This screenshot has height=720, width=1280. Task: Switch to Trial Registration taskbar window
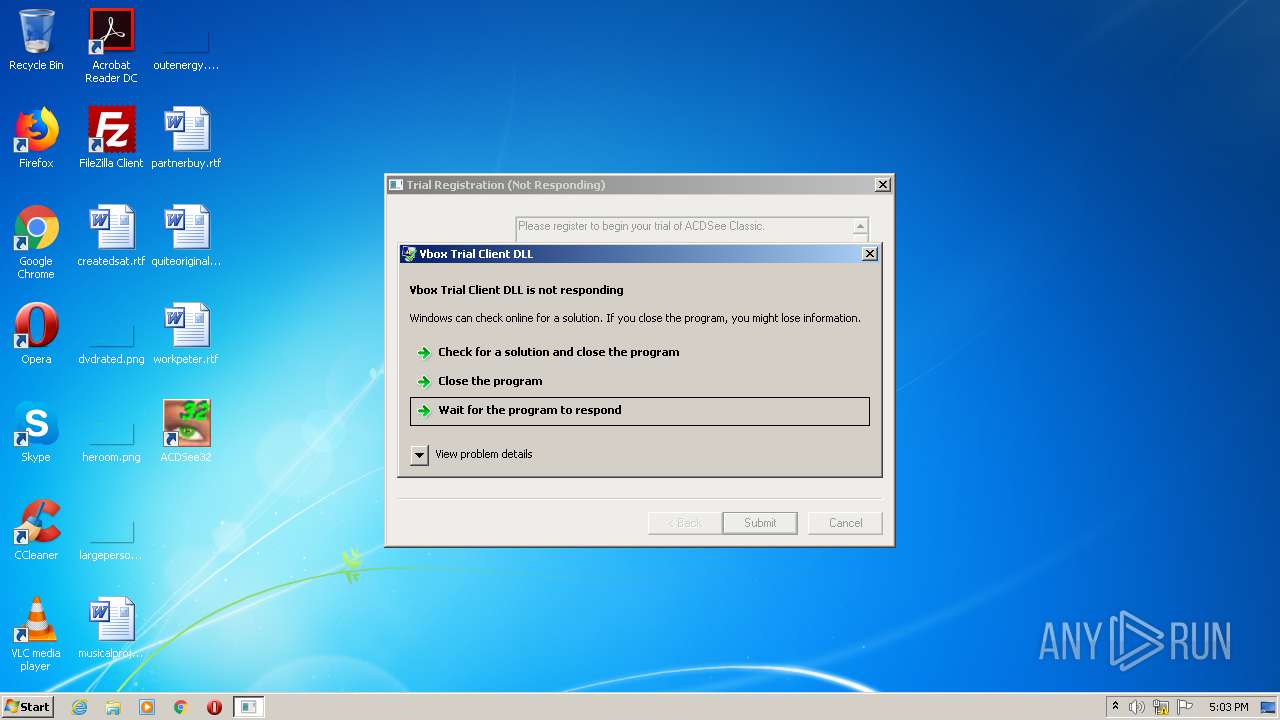tap(249, 707)
